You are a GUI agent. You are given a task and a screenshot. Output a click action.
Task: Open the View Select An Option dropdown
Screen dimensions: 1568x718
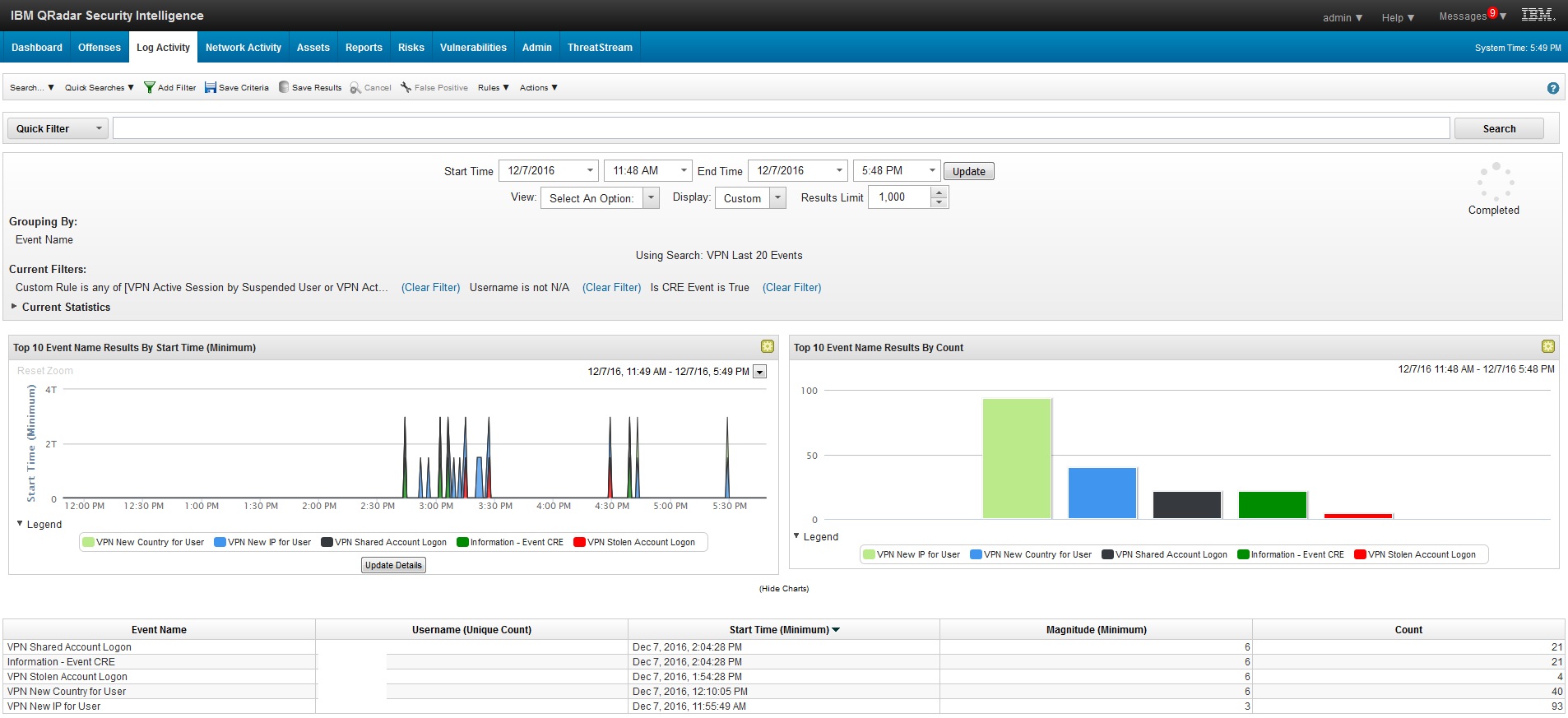click(x=650, y=198)
